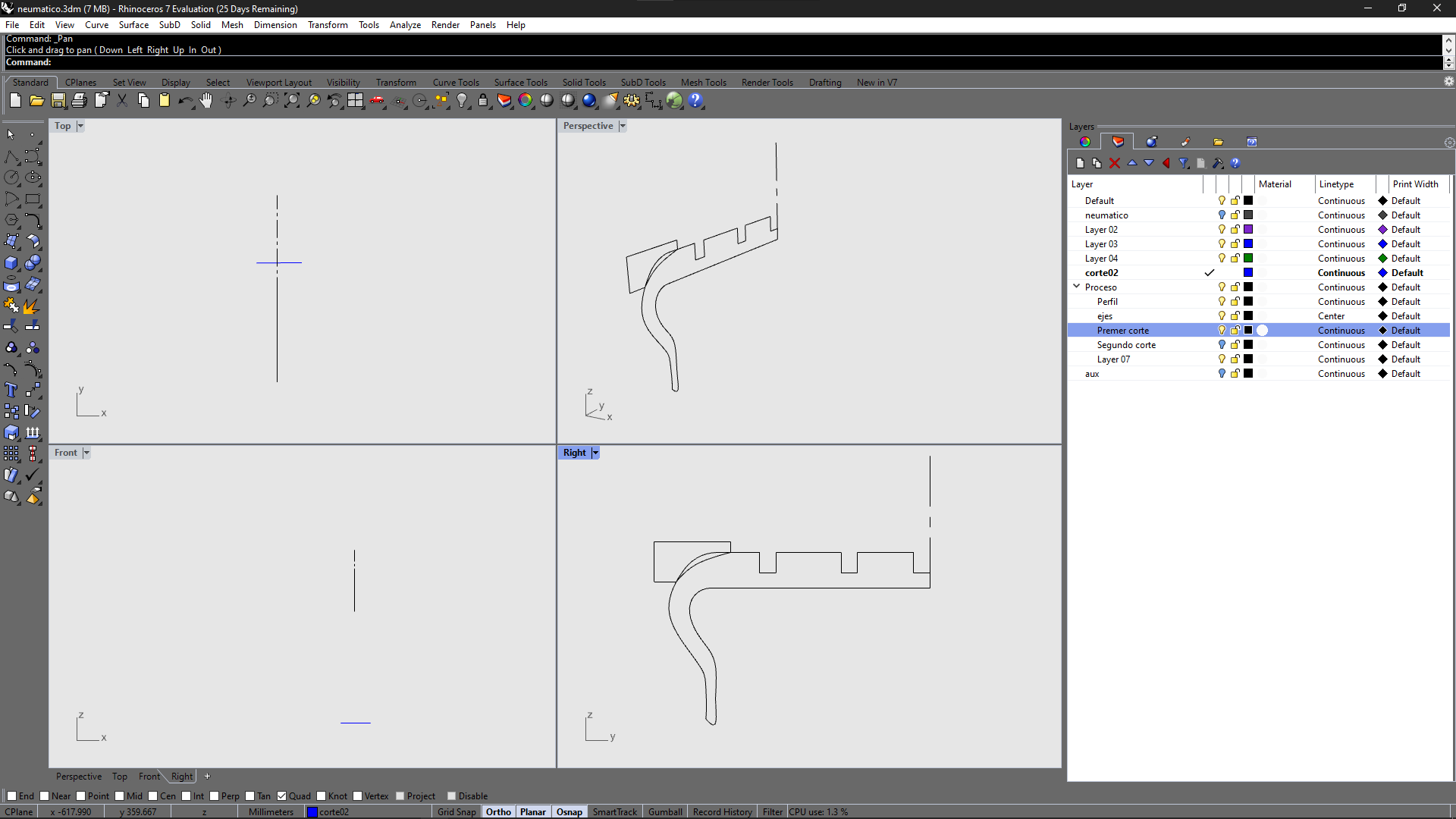This screenshot has width=1456, height=819.
Task: Click the layer filter funnel icon
Action: (x=1184, y=163)
